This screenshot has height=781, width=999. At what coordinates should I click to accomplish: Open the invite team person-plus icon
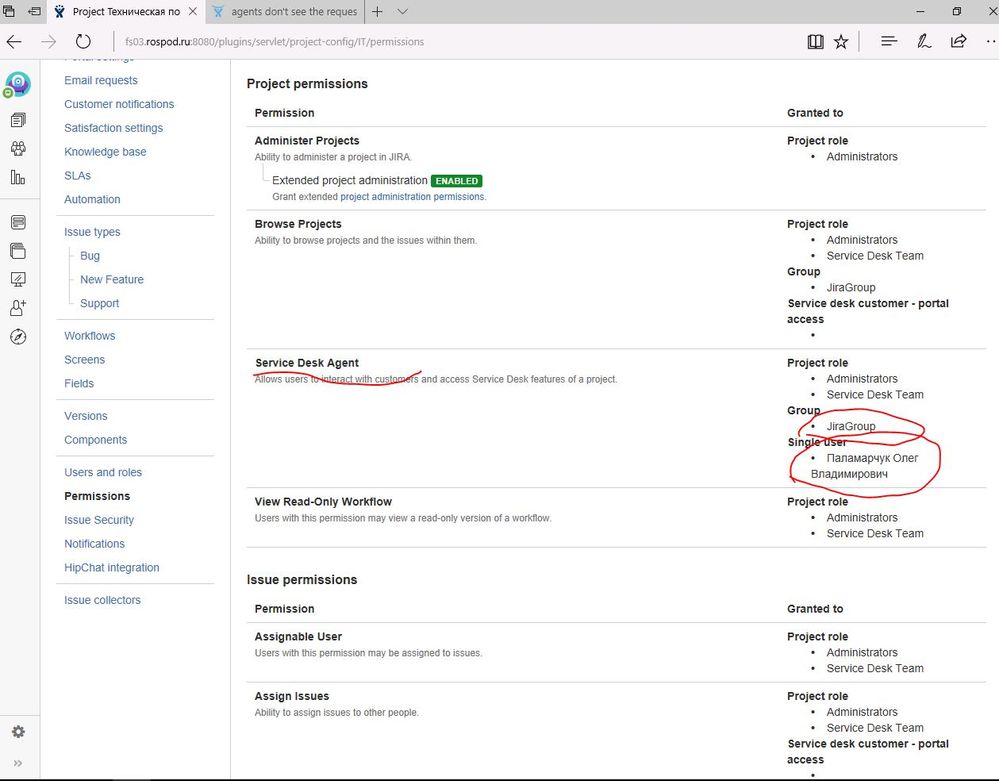pos(18,308)
